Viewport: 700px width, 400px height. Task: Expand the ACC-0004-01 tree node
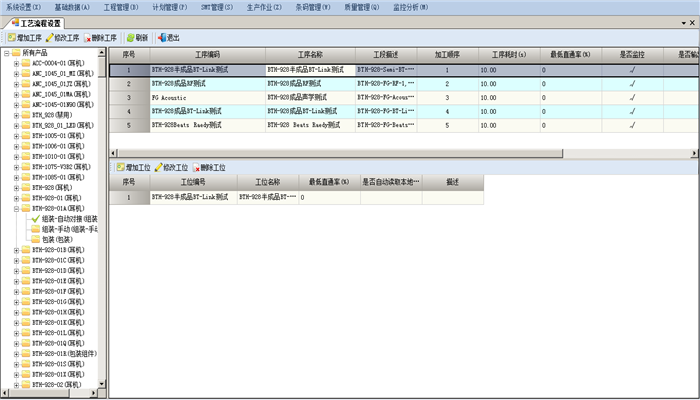[16, 63]
